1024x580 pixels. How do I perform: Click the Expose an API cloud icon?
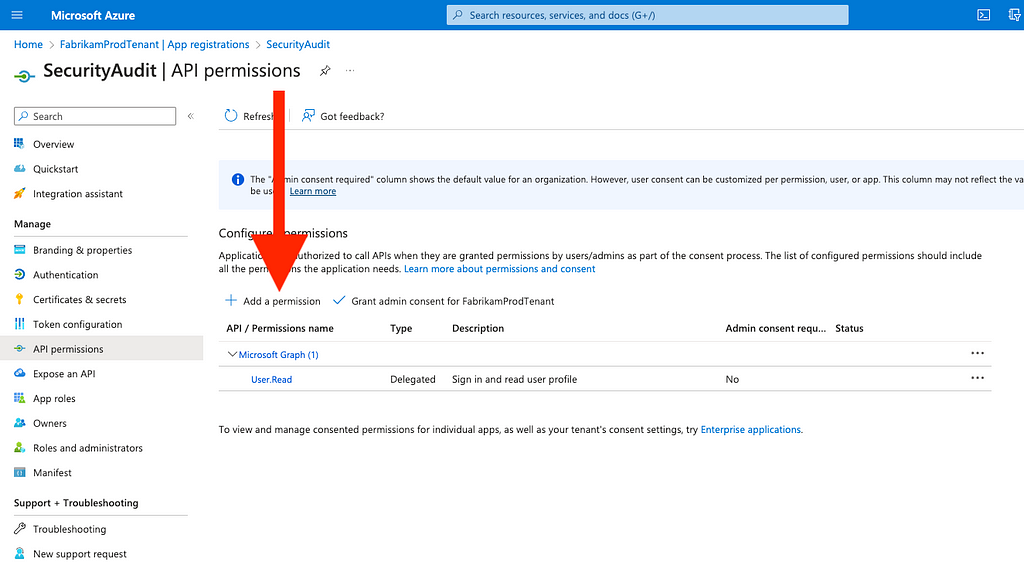(x=19, y=373)
